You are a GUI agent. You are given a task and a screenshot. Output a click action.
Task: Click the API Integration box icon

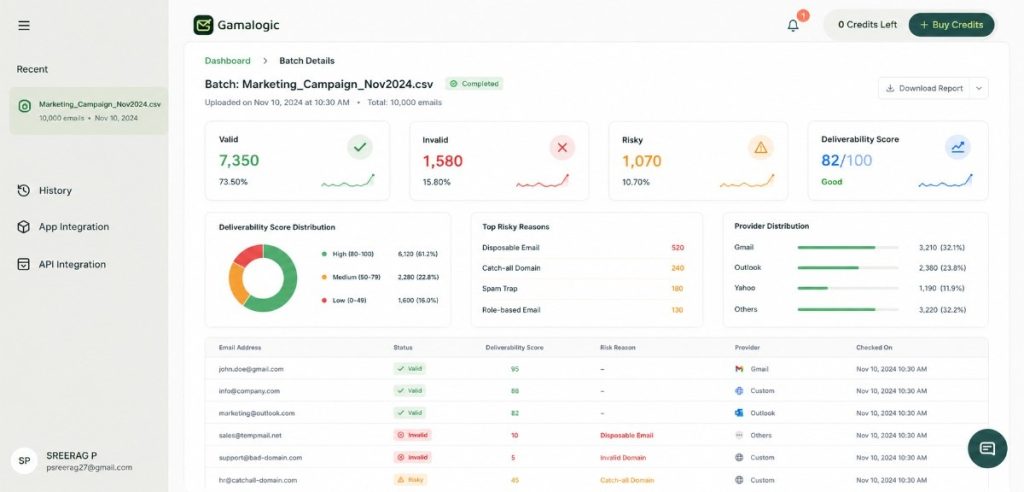tap(24, 264)
